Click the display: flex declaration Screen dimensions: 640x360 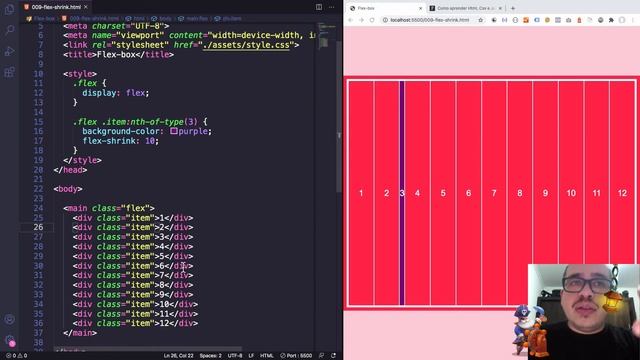tap(116, 93)
